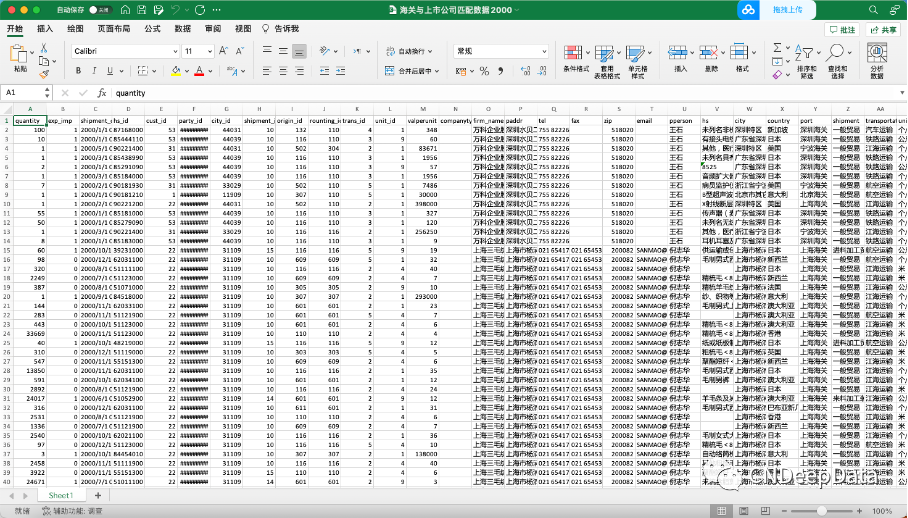This screenshot has width=908, height=518.
Task: Click the Save disk icon
Action: (142, 10)
